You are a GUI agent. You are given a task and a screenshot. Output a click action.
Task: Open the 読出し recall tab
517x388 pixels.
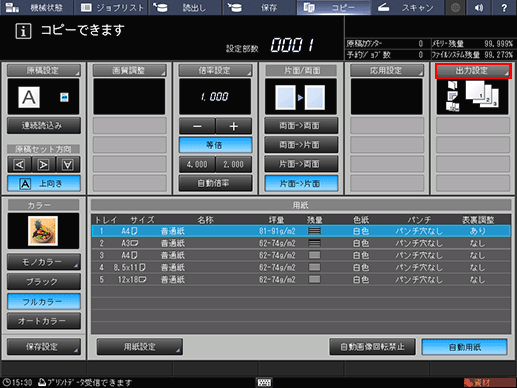pyautogui.click(x=185, y=7)
